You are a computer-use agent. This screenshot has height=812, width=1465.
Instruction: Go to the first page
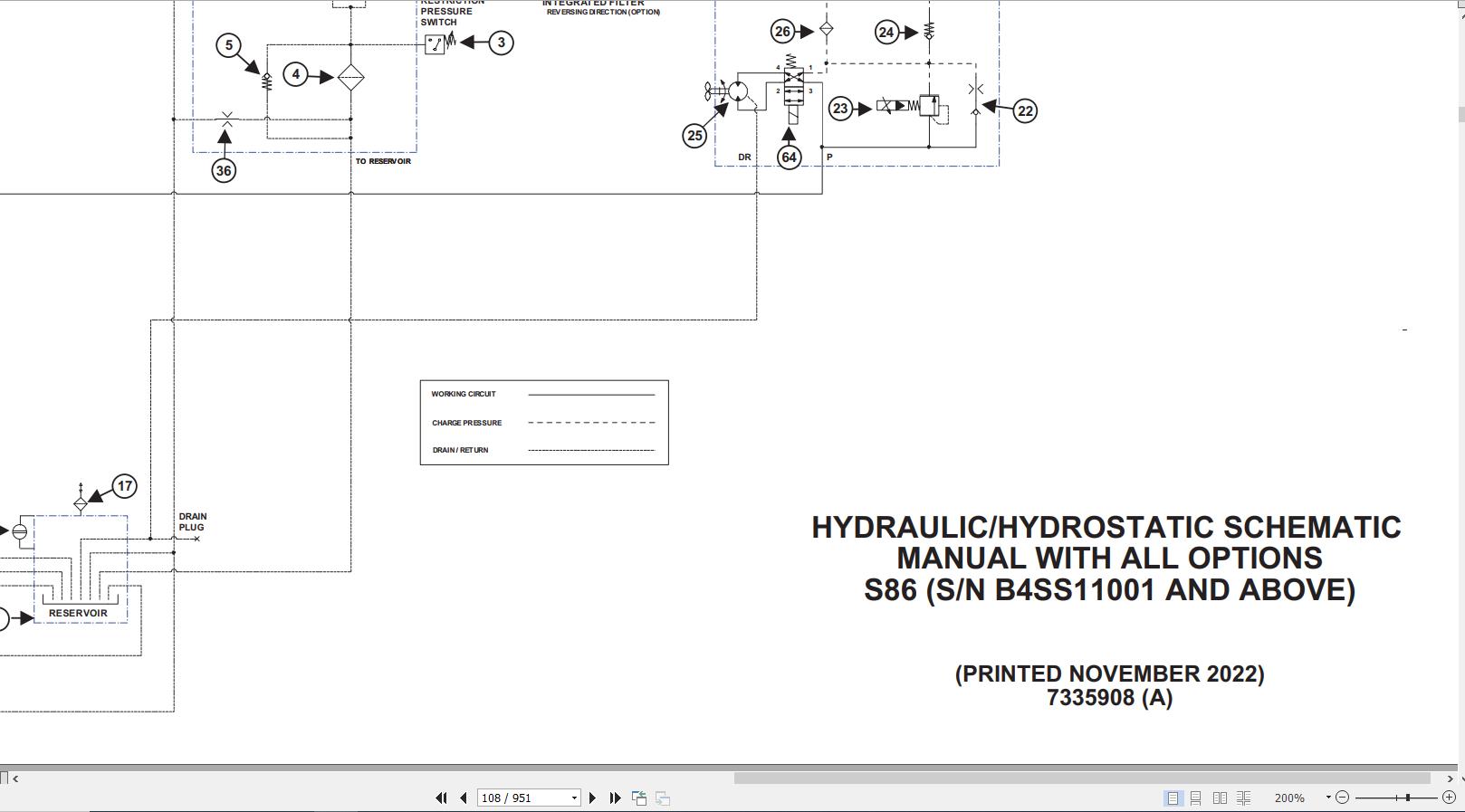pos(441,798)
